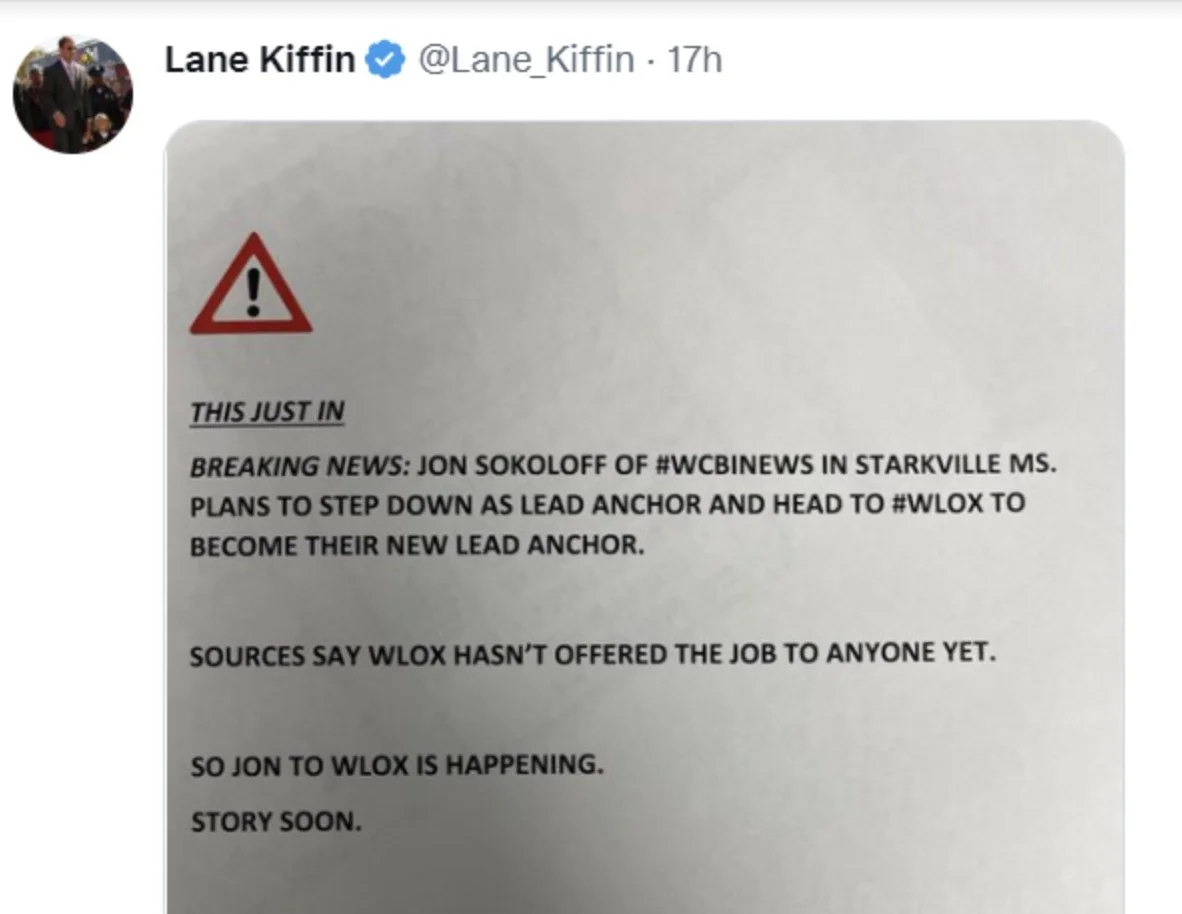This screenshot has width=1182, height=914.
Task: Open the @Lane_Kiffin handle link
Action: tap(525, 60)
